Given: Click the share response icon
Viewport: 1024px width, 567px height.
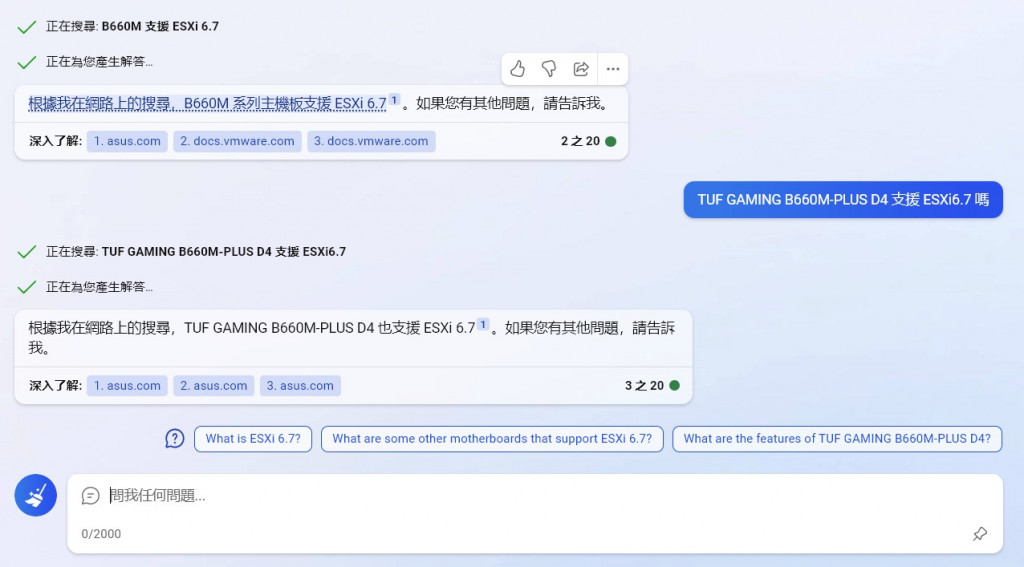Looking at the screenshot, I should click(x=581, y=69).
